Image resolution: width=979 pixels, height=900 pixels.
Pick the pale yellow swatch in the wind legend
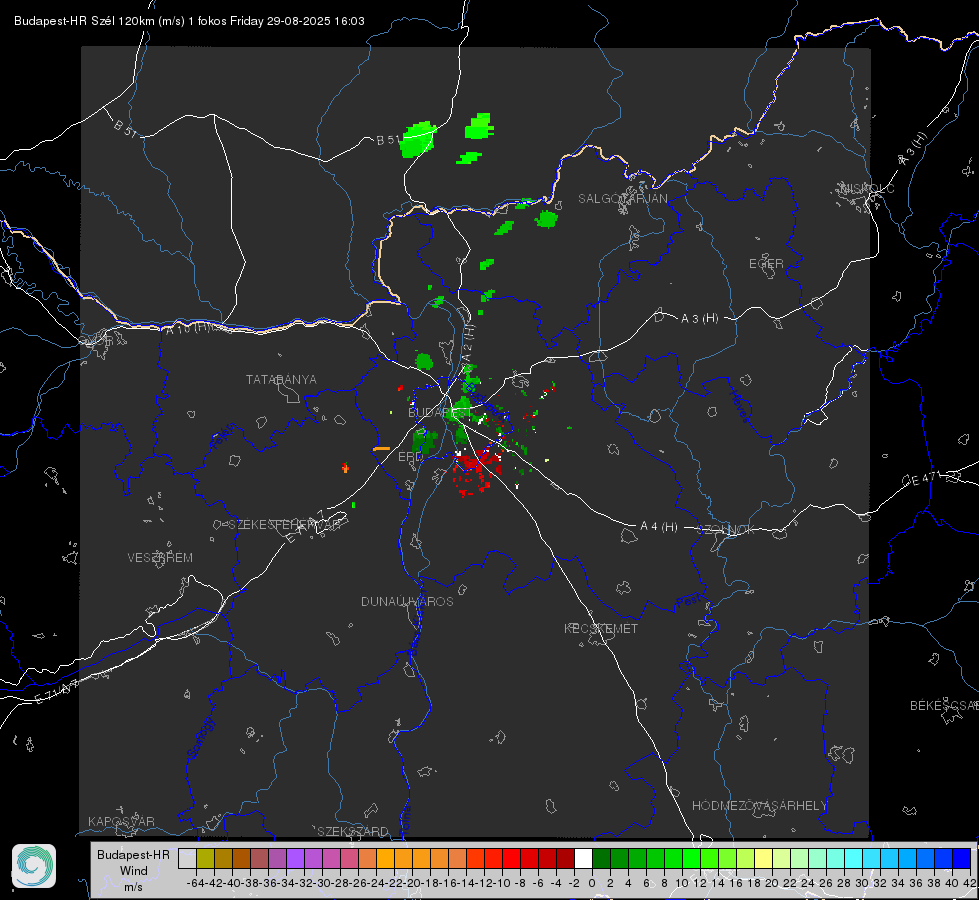click(764, 859)
